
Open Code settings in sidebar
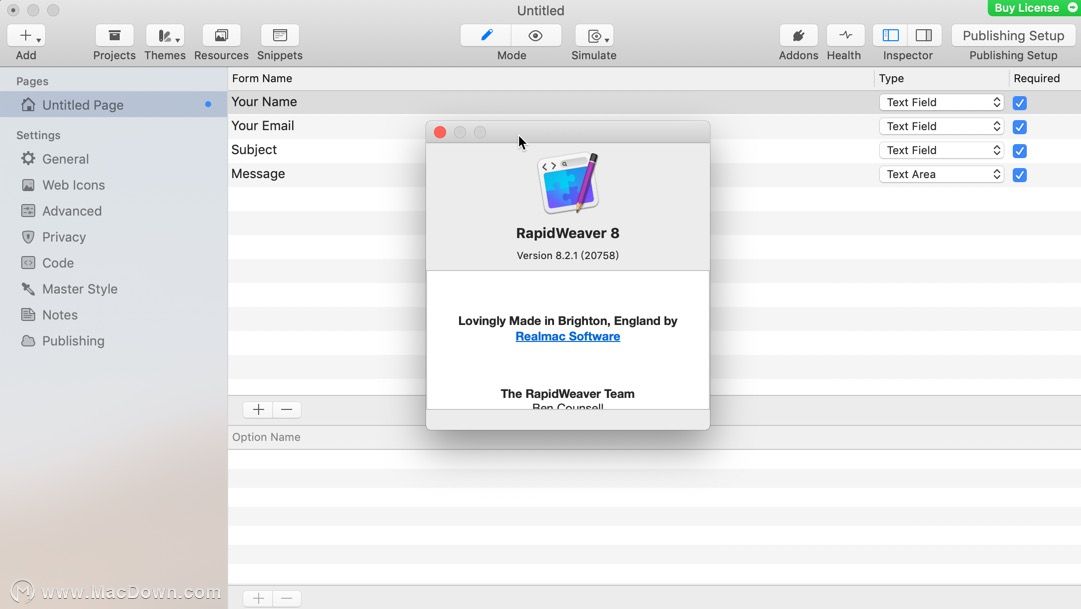coord(58,263)
